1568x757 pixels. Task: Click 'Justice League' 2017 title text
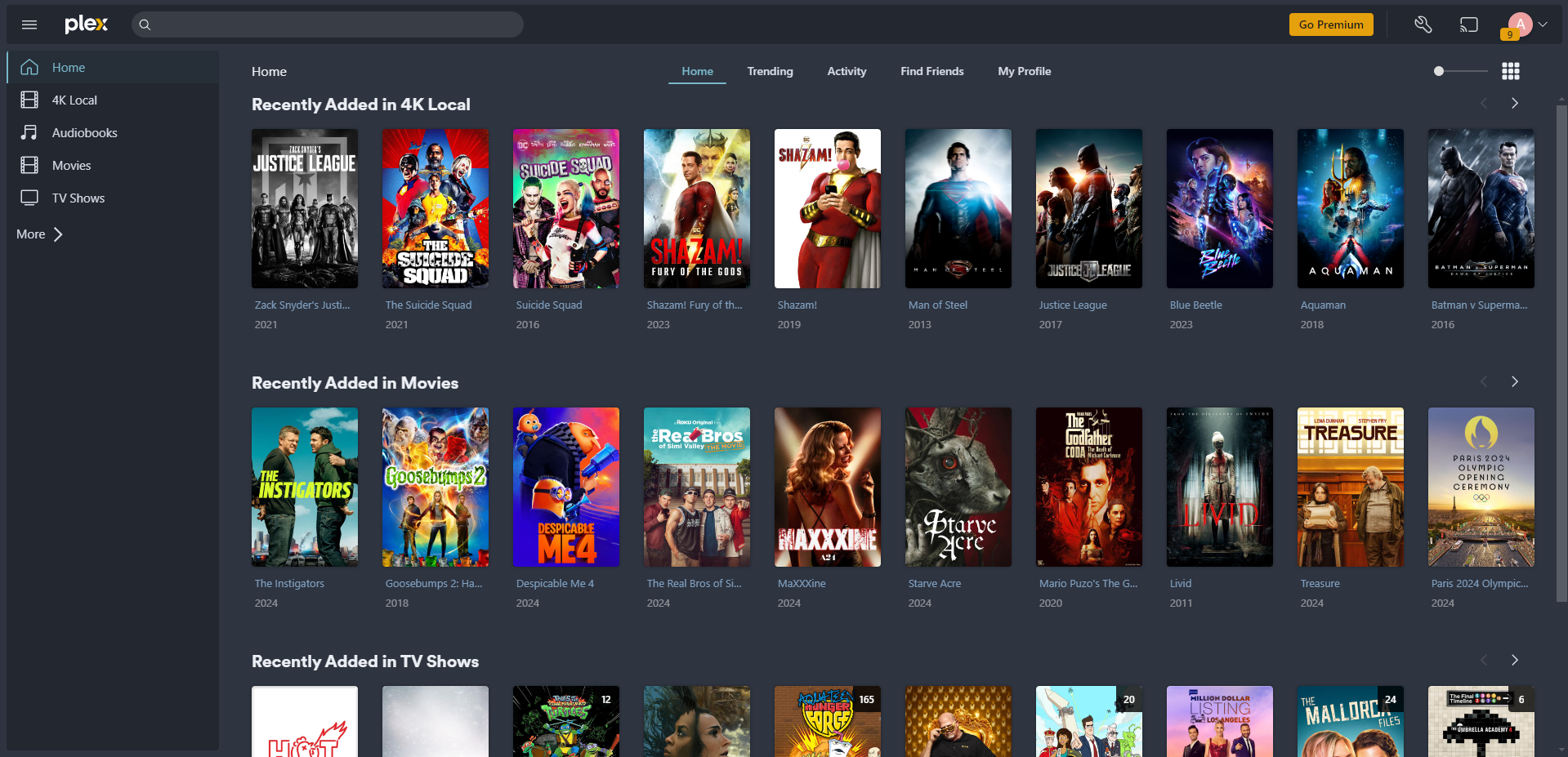[x=1073, y=305]
